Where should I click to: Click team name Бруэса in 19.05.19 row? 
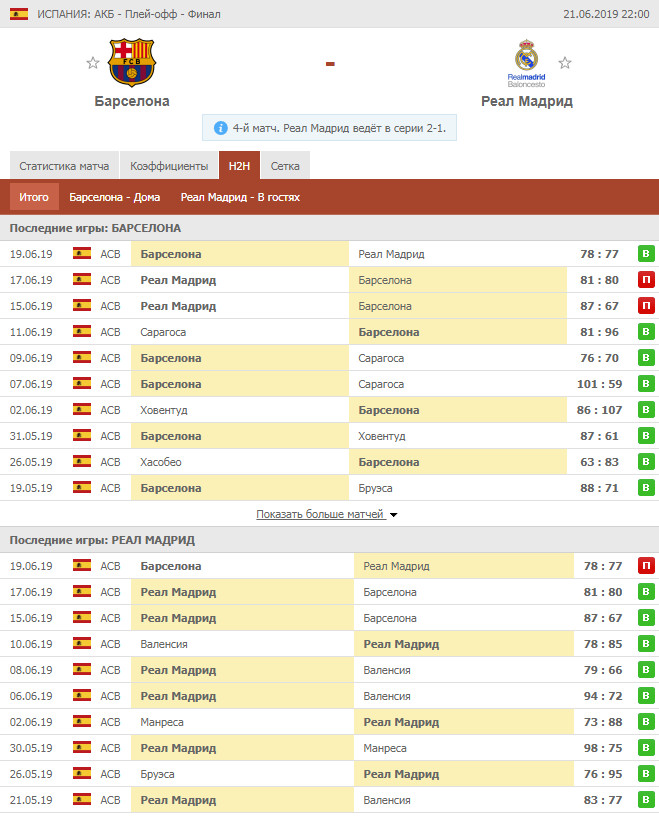(375, 488)
